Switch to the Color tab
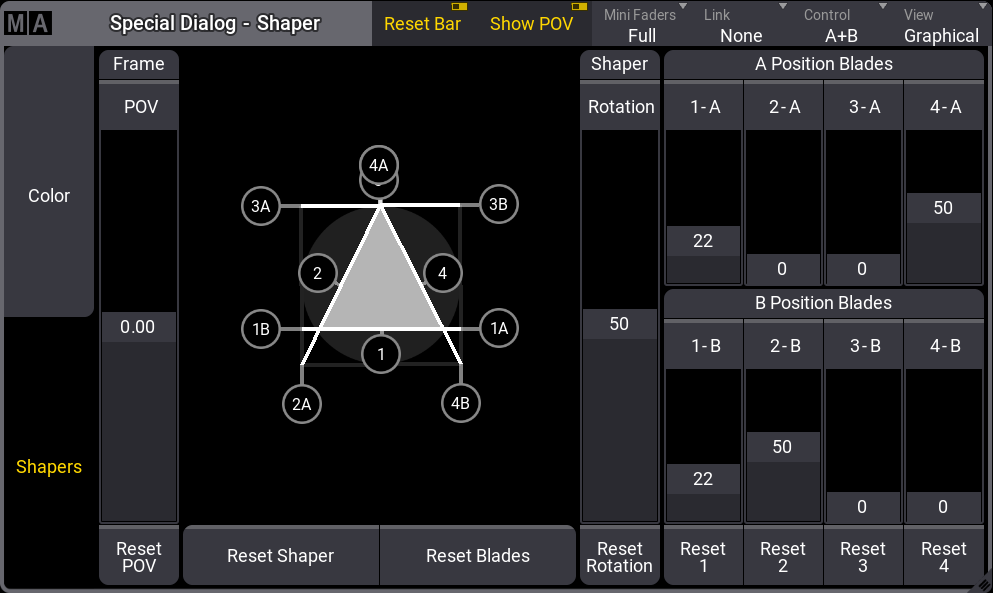This screenshot has height=593, width=993. tap(49, 196)
